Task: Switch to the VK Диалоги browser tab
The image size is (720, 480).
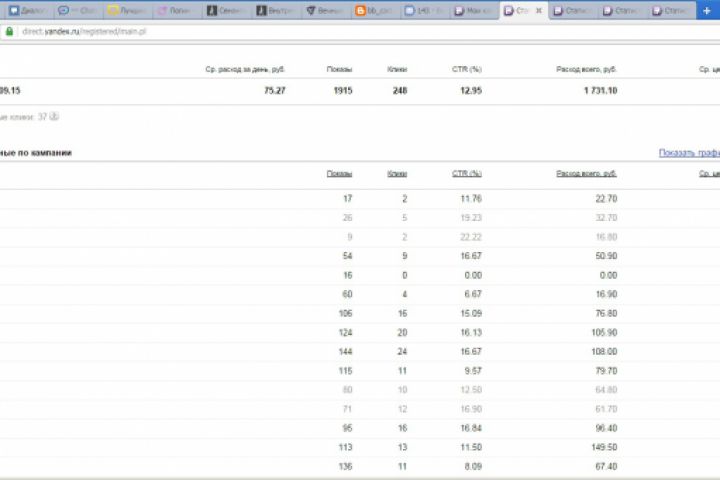Action: tap(28, 11)
